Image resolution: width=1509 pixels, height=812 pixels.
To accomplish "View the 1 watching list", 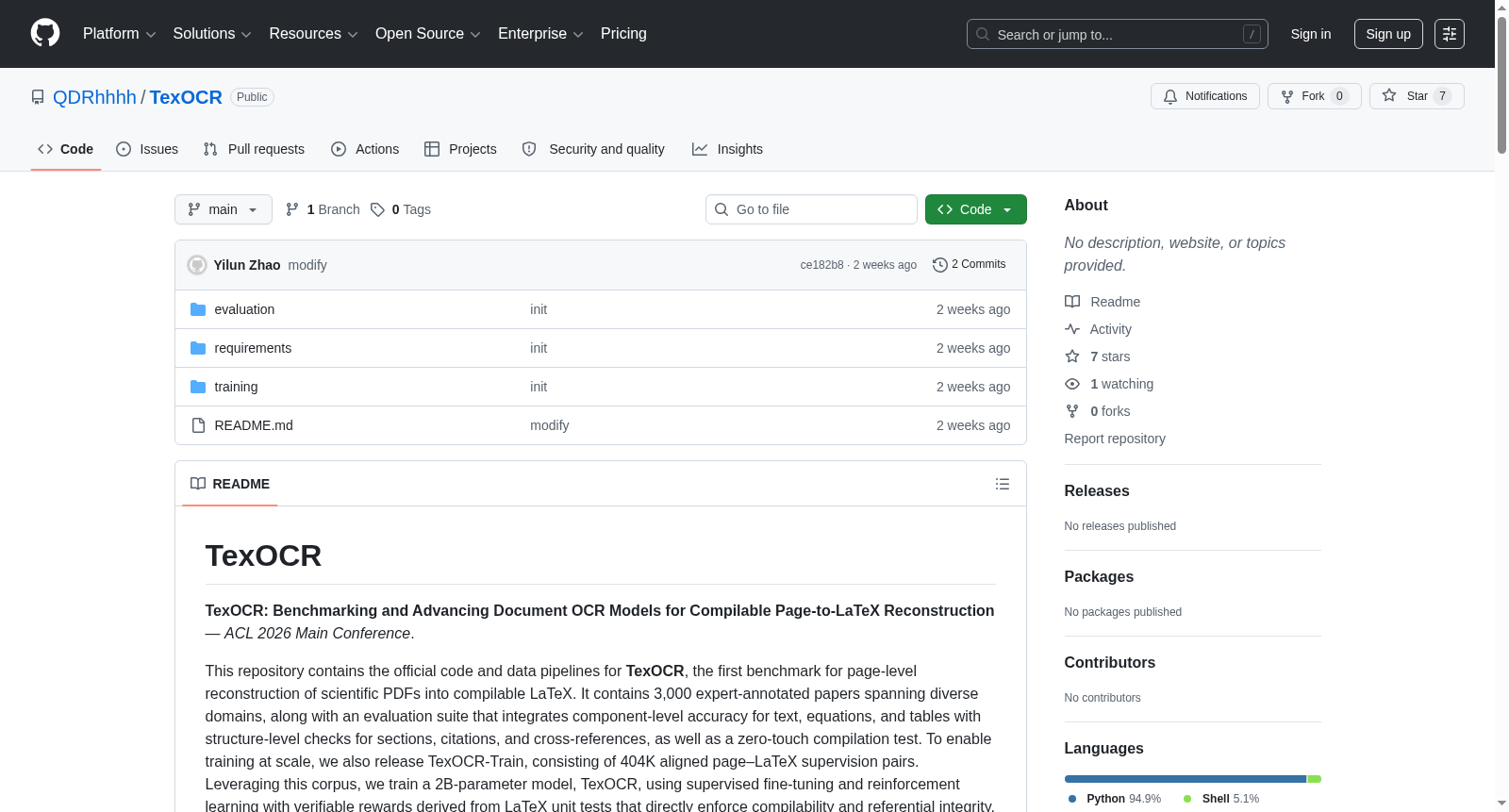I will pyautogui.click(x=1109, y=384).
